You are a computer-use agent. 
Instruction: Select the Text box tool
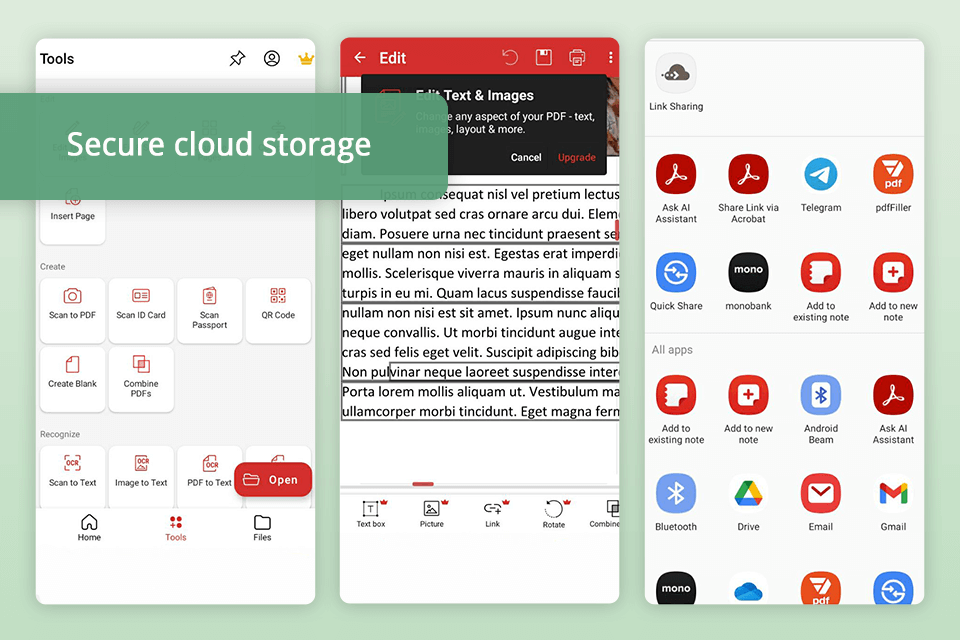371,514
